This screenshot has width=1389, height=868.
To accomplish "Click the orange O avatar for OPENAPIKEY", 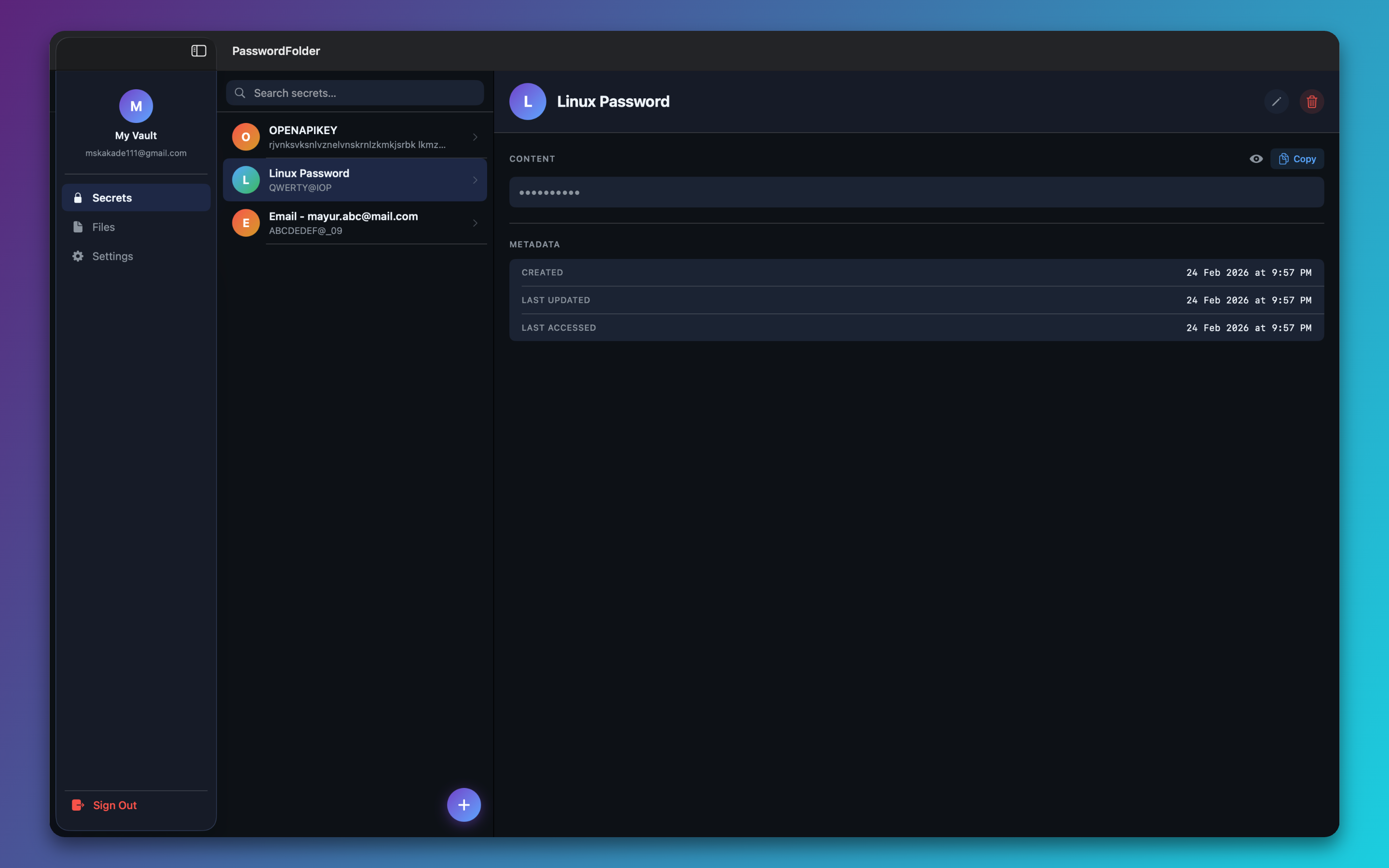I will (x=245, y=136).
